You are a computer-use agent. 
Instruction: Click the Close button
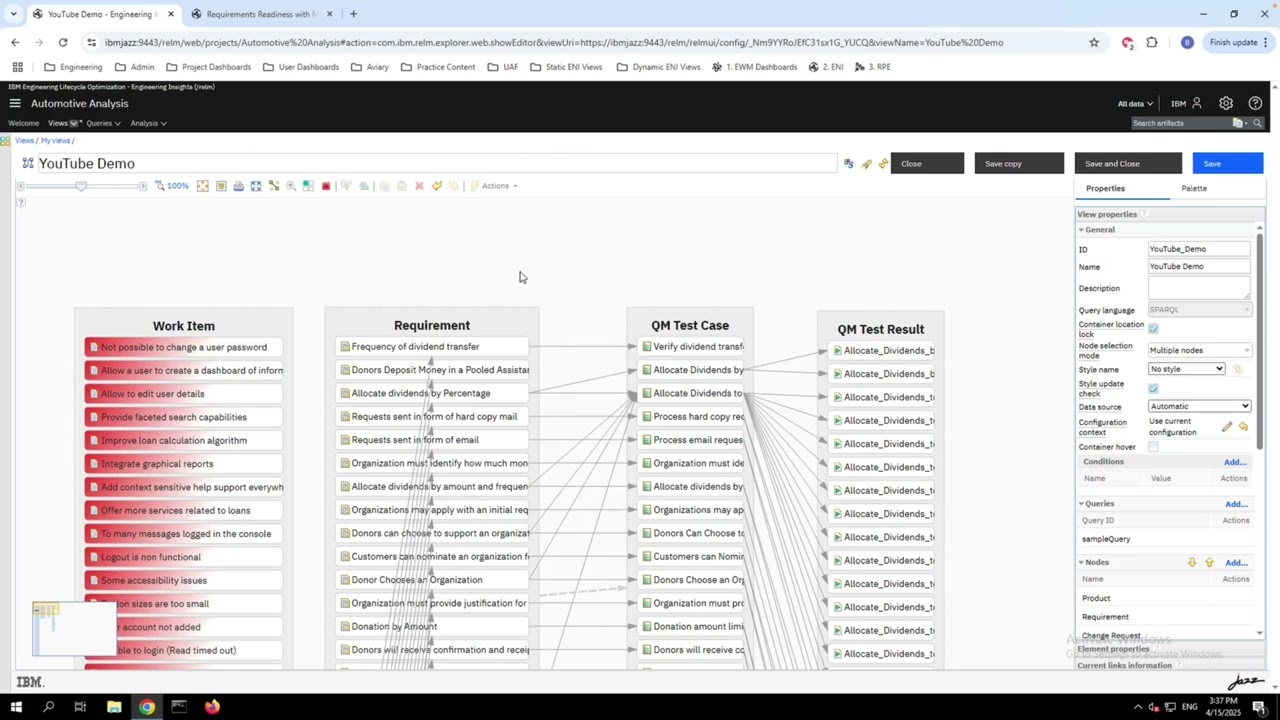point(927,164)
